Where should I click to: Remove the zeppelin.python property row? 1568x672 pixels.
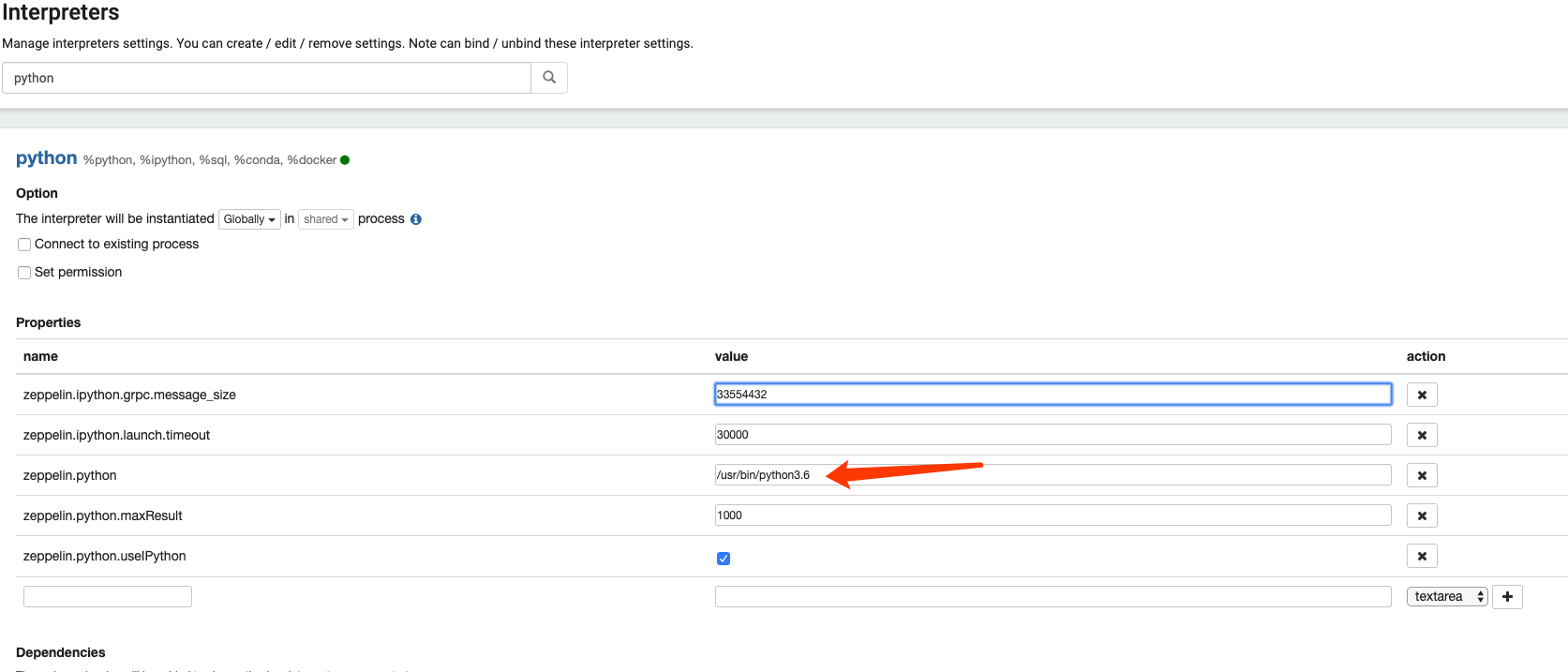click(1421, 475)
